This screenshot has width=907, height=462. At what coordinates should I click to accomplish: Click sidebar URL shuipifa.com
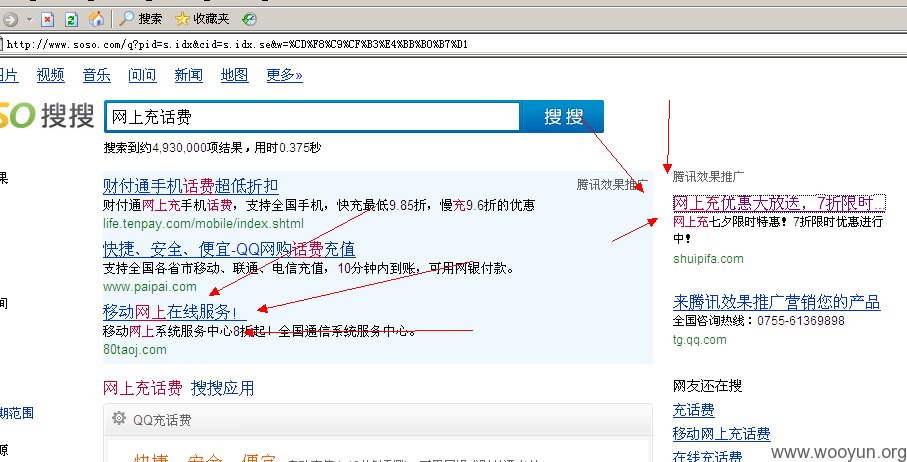[x=708, y=258]
